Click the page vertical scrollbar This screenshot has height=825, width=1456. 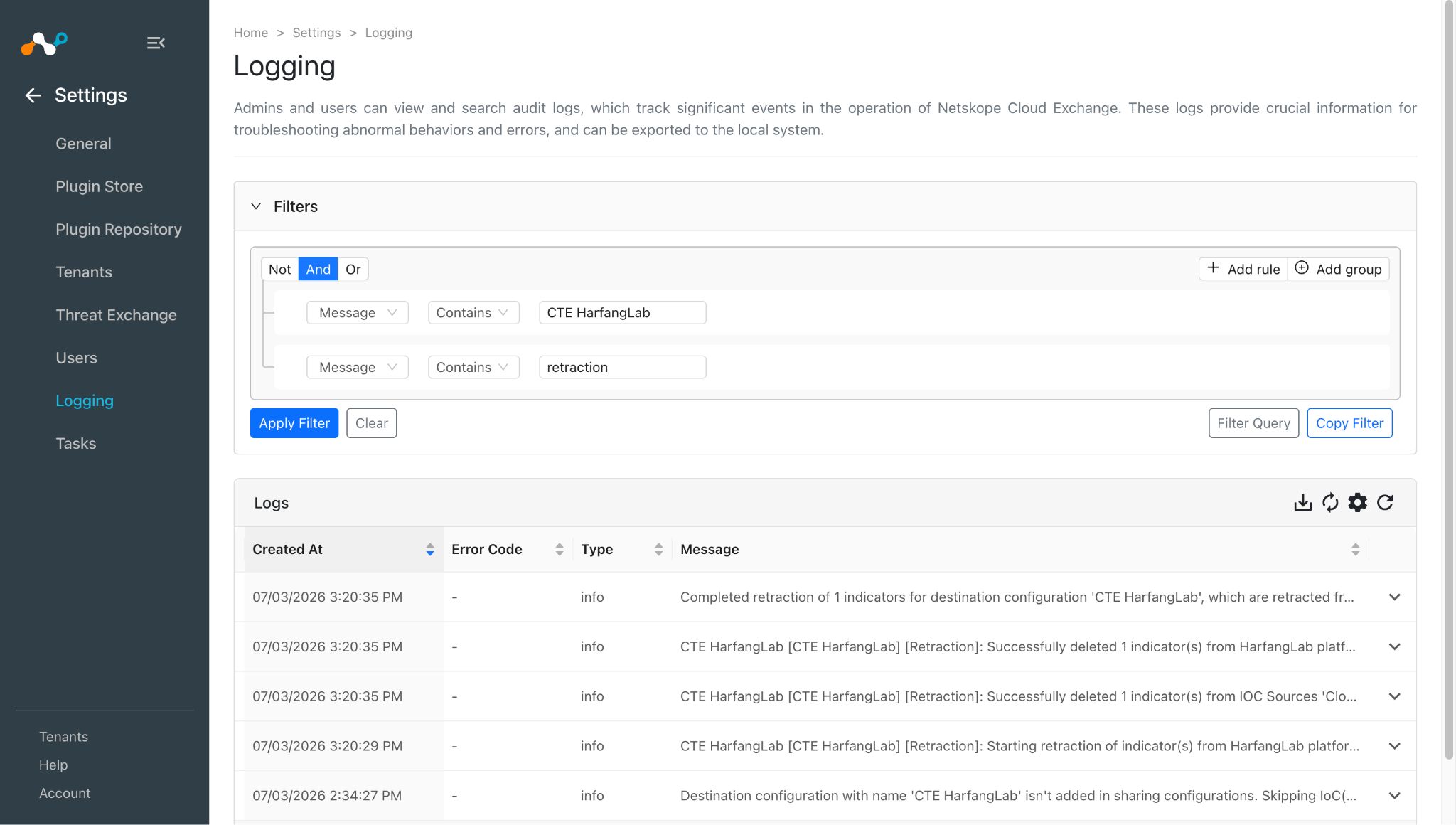pos(1449,380)
